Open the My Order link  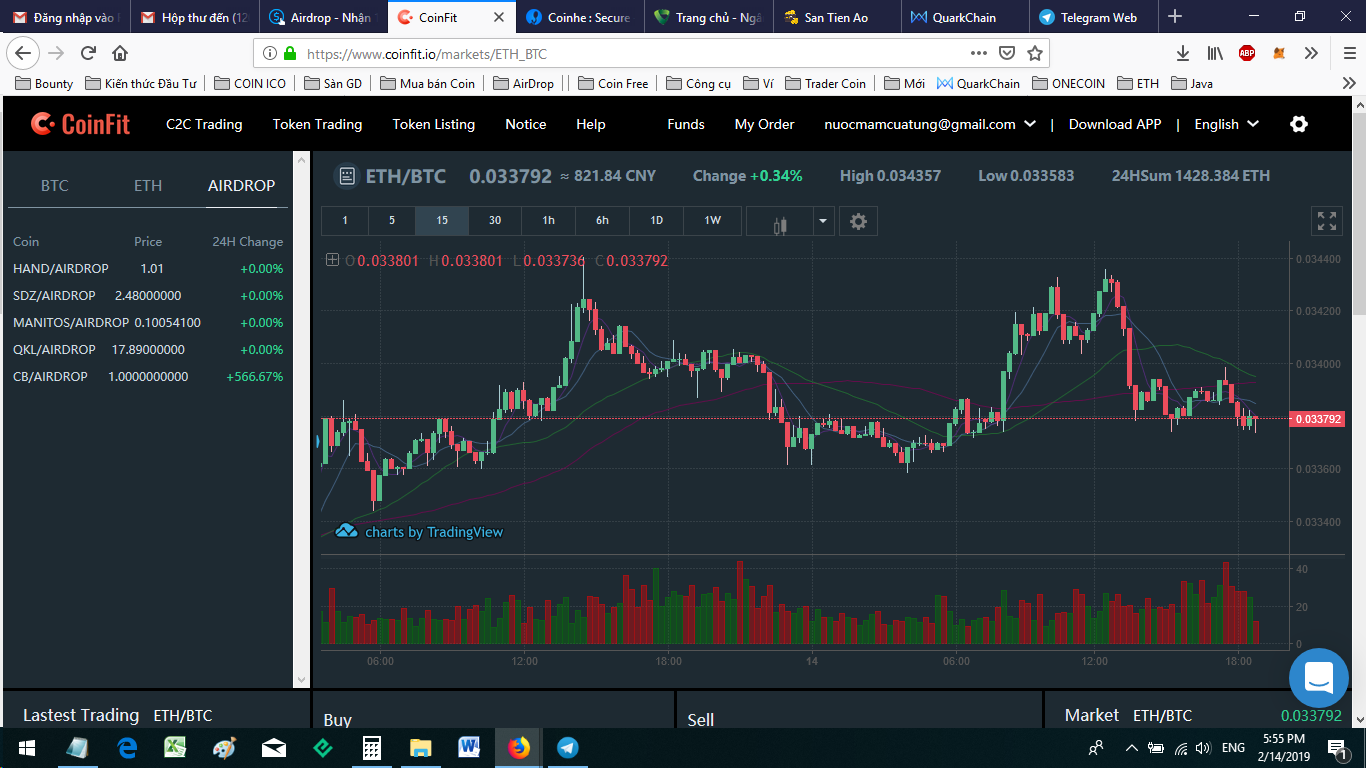[x=764, y=124]
